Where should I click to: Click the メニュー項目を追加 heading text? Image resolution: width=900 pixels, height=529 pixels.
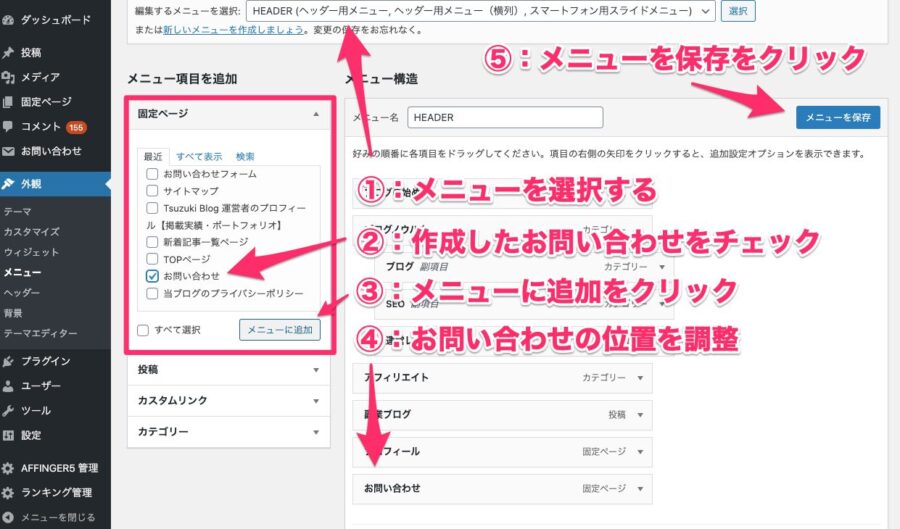point(182,79)
